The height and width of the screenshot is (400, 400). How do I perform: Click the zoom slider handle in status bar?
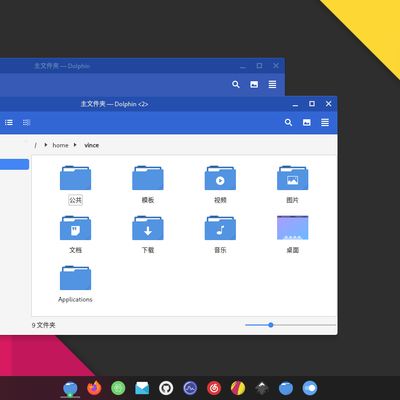tap(271, 325)
